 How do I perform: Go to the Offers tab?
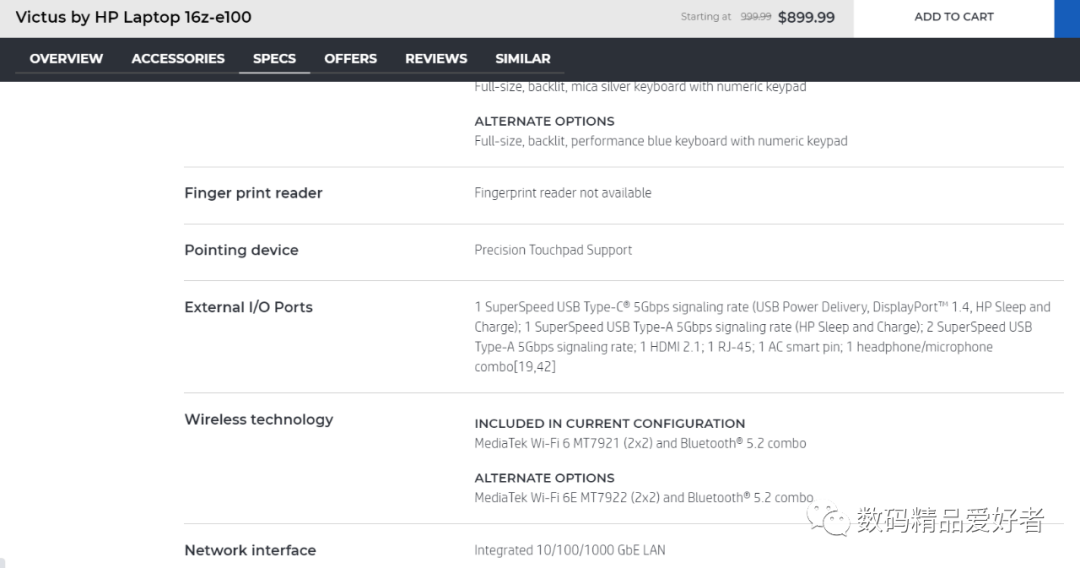point(351,59)
